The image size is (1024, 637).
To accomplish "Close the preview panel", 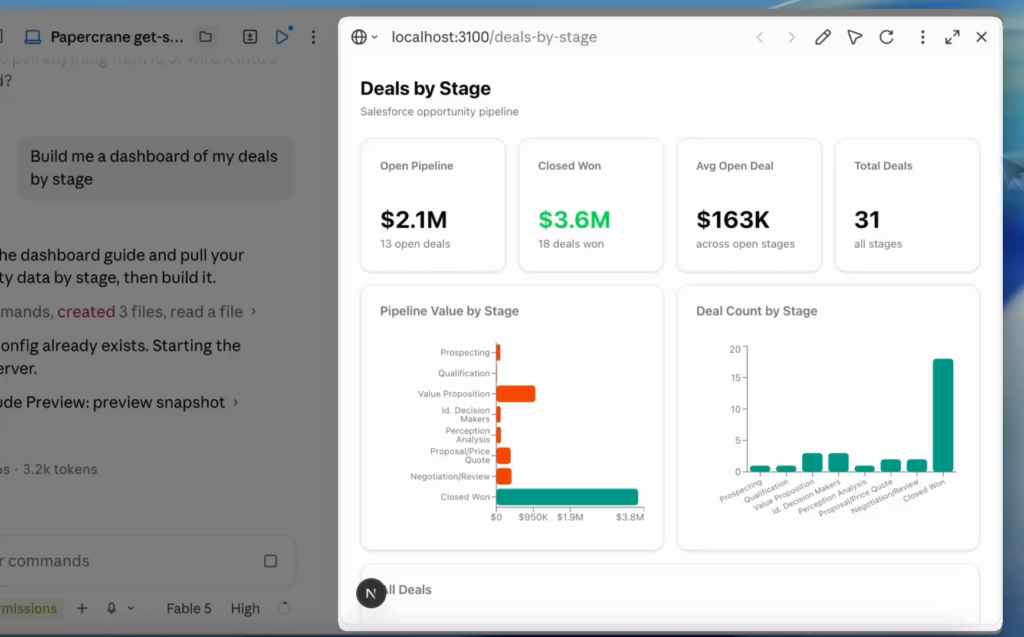I will point(982,37).
